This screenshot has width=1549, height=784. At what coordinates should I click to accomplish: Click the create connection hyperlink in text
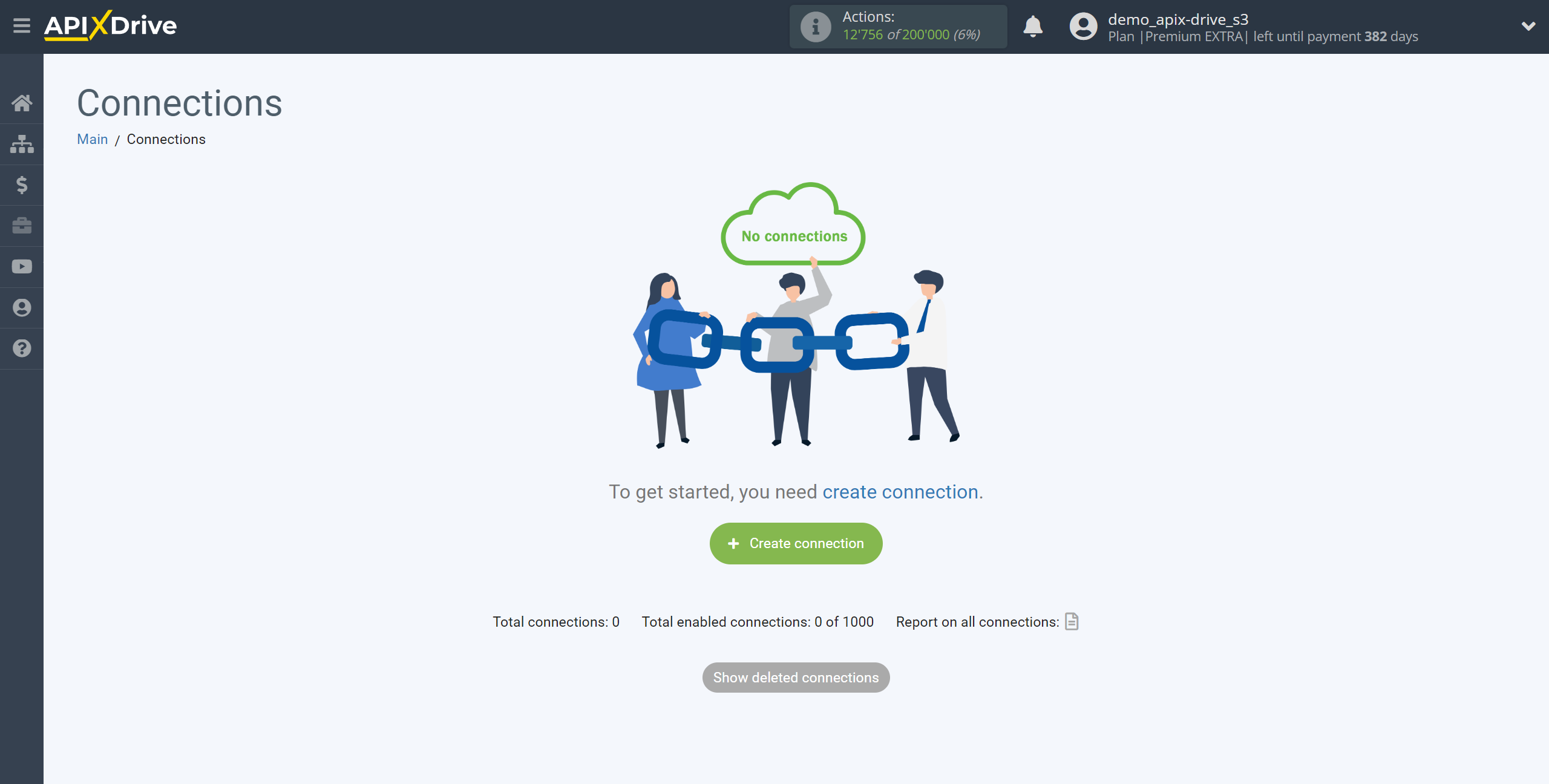click(898, 491)
